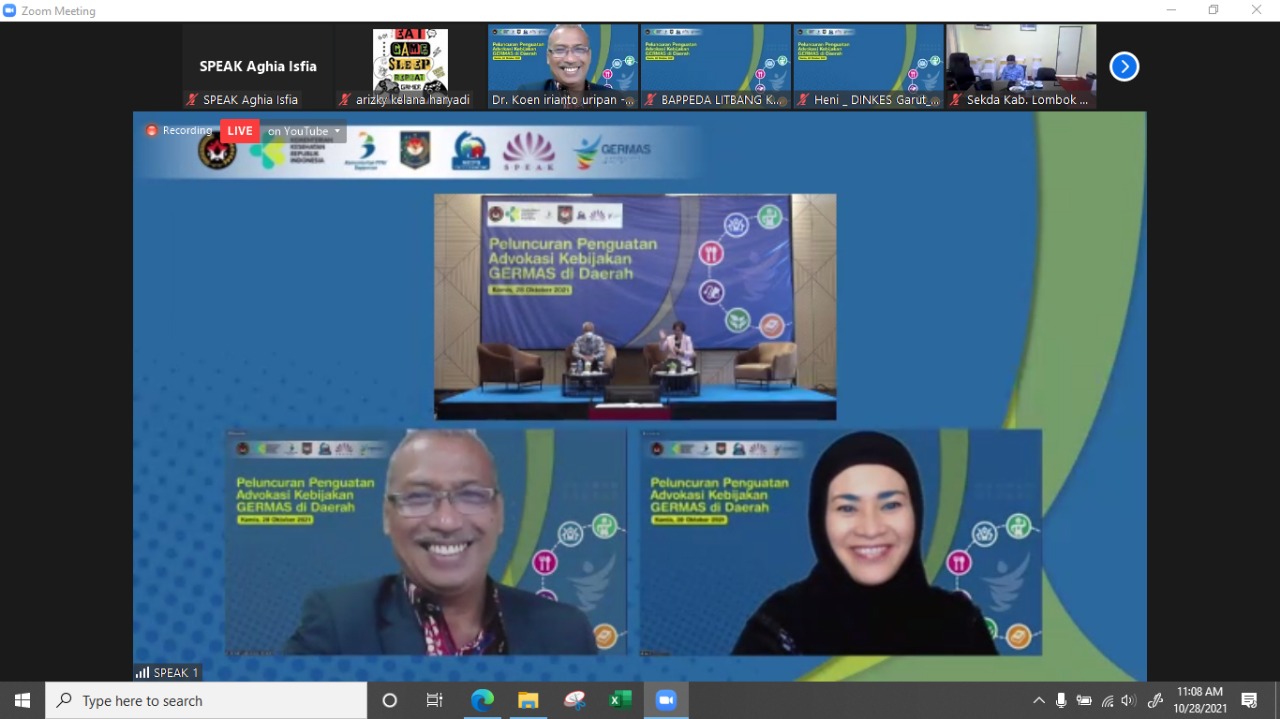Click the SPEAK 1 speaker name label

pos(176,673)
